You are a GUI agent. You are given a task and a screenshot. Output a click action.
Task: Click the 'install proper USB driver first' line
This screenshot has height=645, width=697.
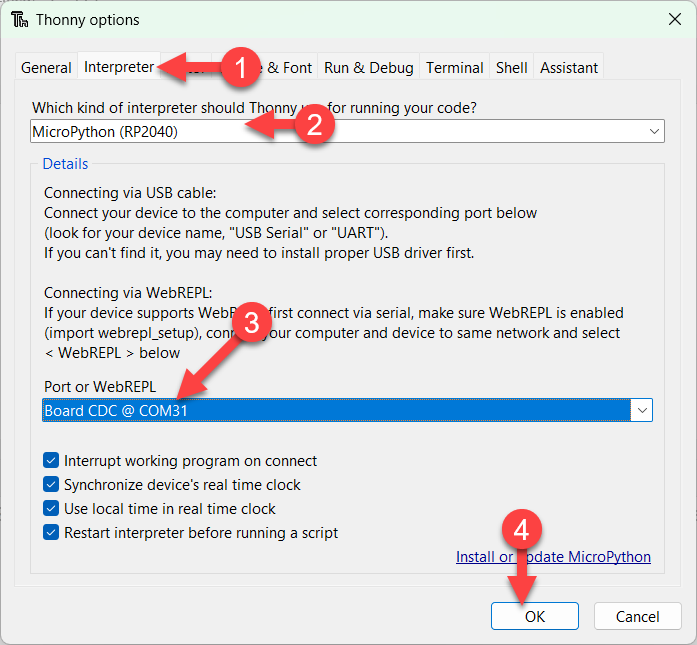click(259, 252)
